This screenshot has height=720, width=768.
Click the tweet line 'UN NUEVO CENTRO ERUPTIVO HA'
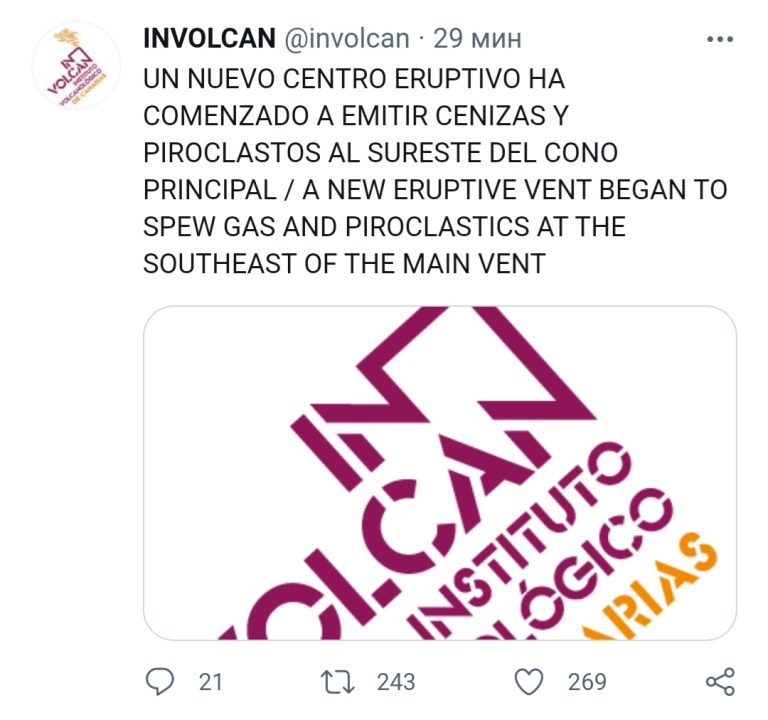click(x=354, y=79)
